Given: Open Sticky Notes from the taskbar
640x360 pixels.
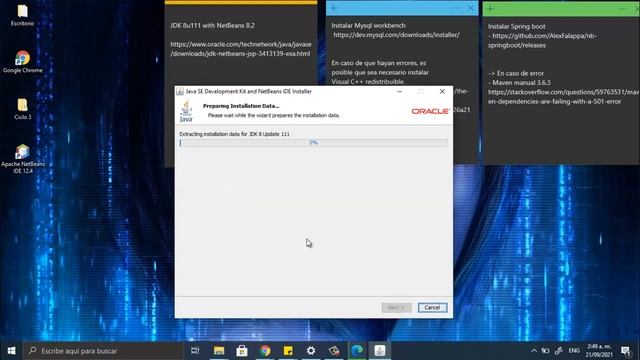Looking at the screenshot, I should (x=288, y=351).
